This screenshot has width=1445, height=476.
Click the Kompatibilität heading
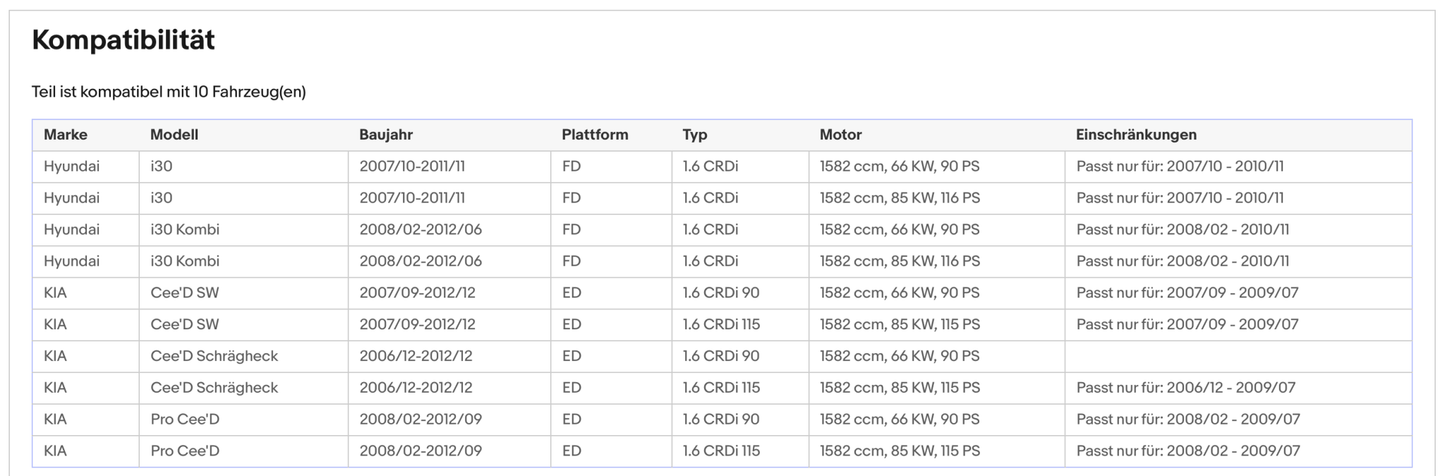coord(123,41)
